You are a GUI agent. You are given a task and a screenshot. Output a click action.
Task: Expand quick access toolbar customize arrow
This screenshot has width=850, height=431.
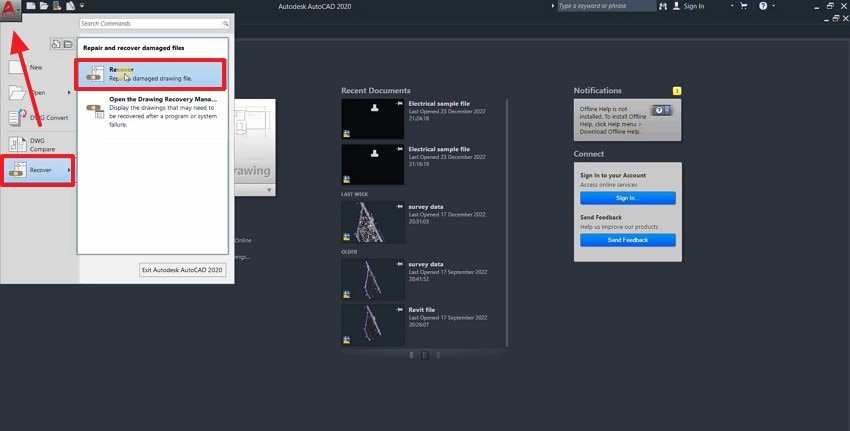point(82,6)
